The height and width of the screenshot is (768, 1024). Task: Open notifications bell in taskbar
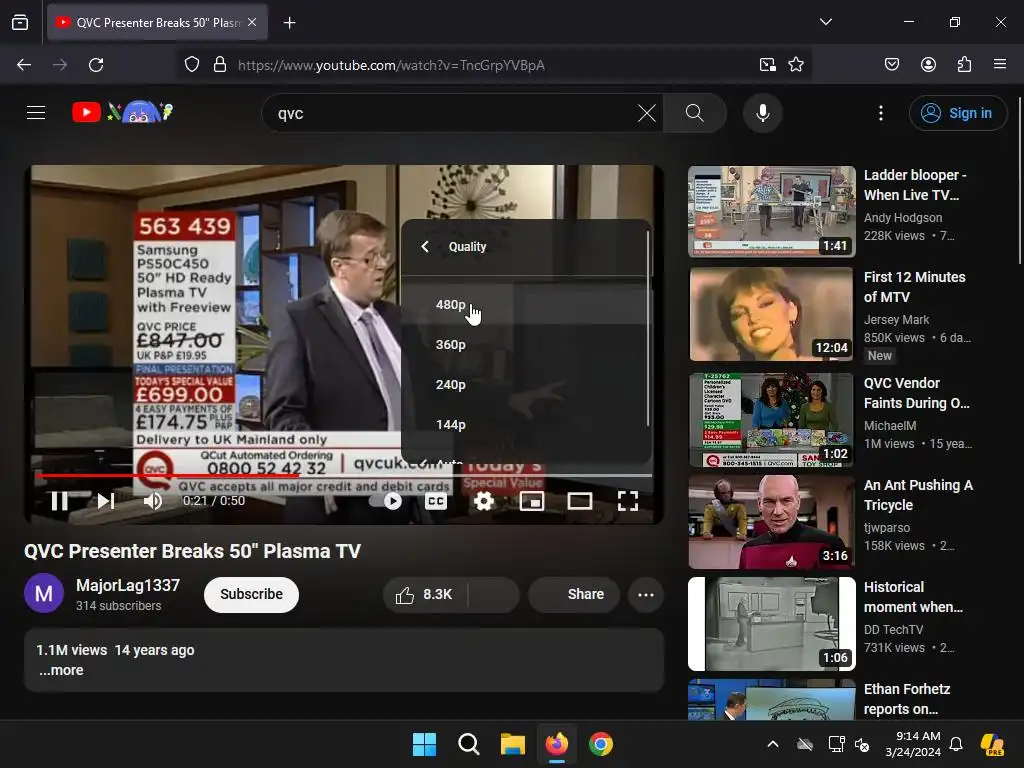[956, 744]
